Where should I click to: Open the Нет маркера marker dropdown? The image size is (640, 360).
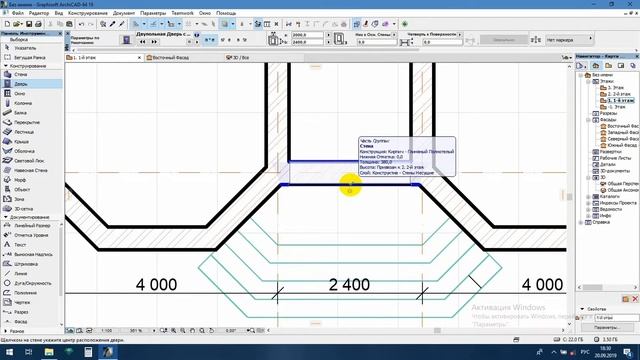click(569, 40)
